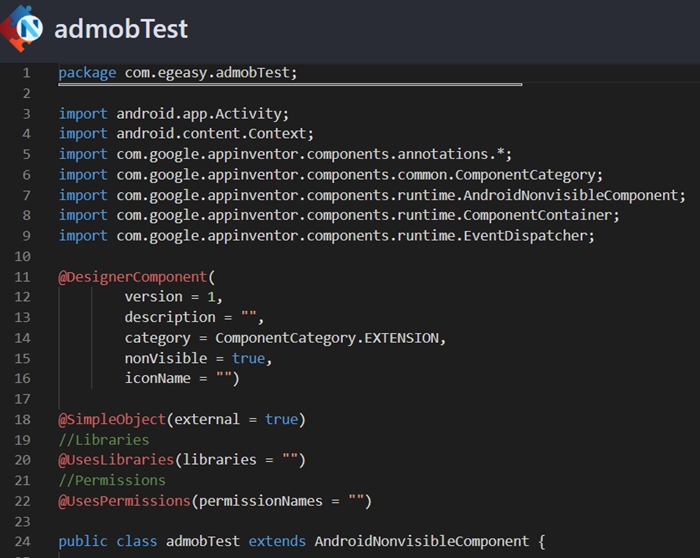The height and width of the screenshot is (558, 700).
Task: Click the iconName = "" line
Action: [x=182, y=379]
